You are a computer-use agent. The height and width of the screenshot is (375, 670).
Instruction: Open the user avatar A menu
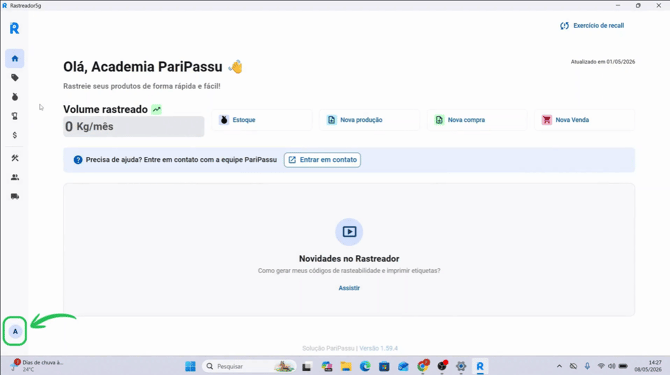pyautogui.click(x=15, y=331)
